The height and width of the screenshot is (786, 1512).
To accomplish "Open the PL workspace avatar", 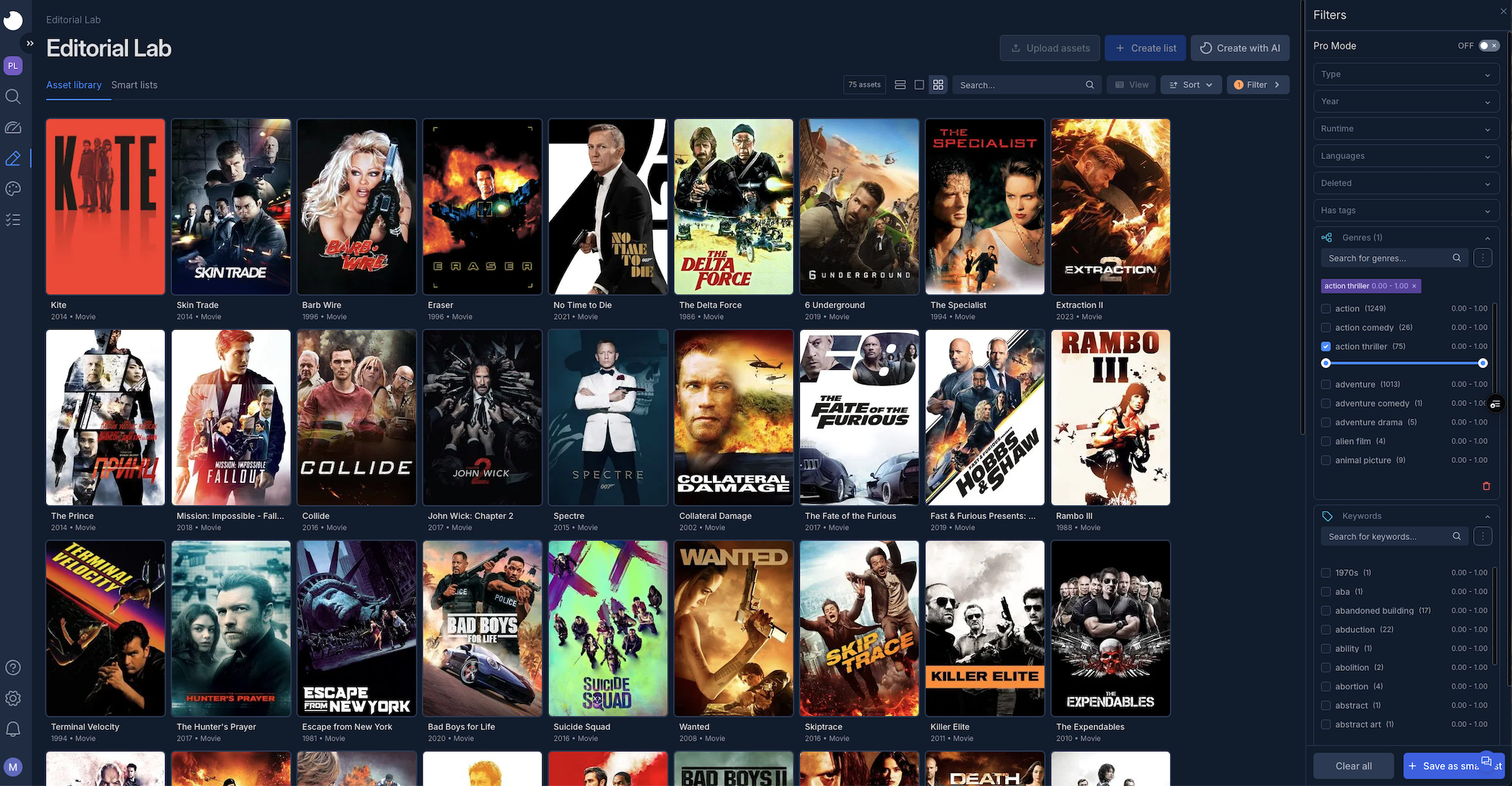I will coord(13,65).
